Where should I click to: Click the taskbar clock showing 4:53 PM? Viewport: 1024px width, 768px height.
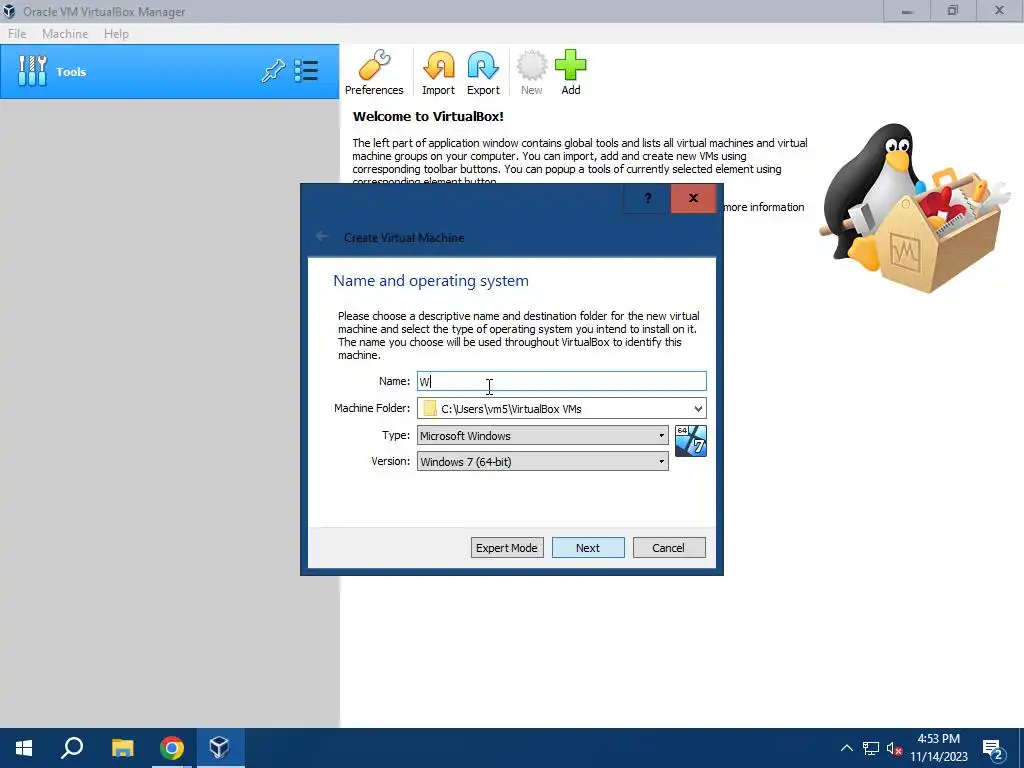[x=938, y=748]
